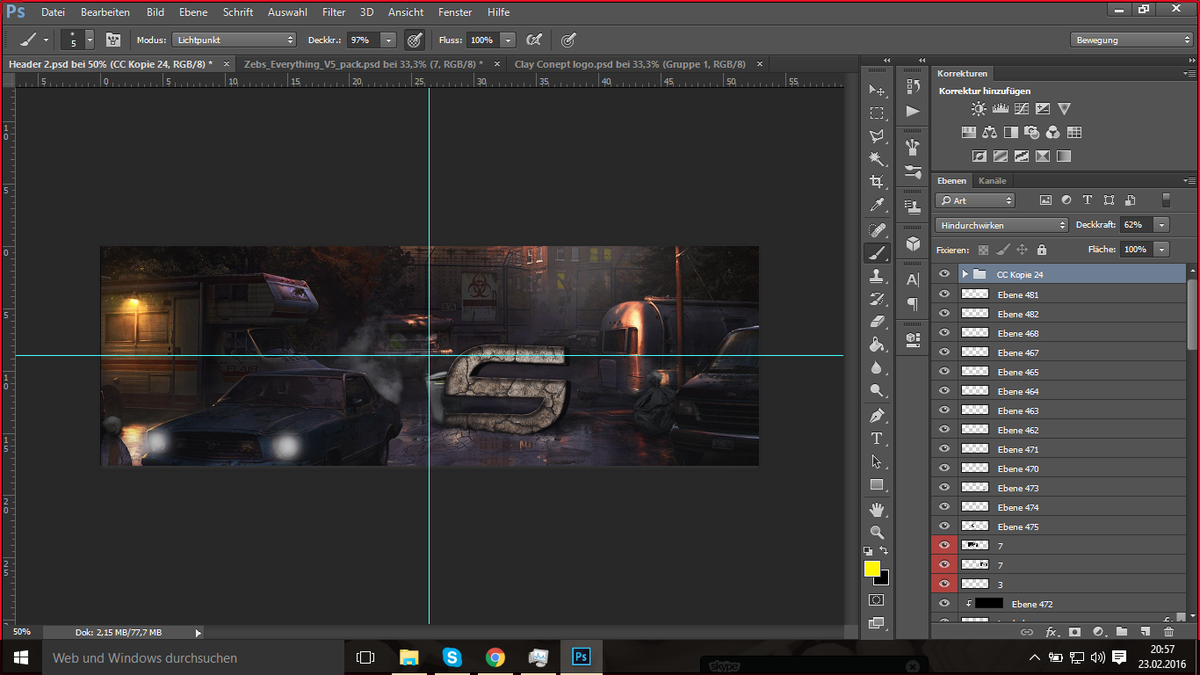Hide layer Ebene 468
This screenshot has height=675, width=1200.
pos(944,333)
